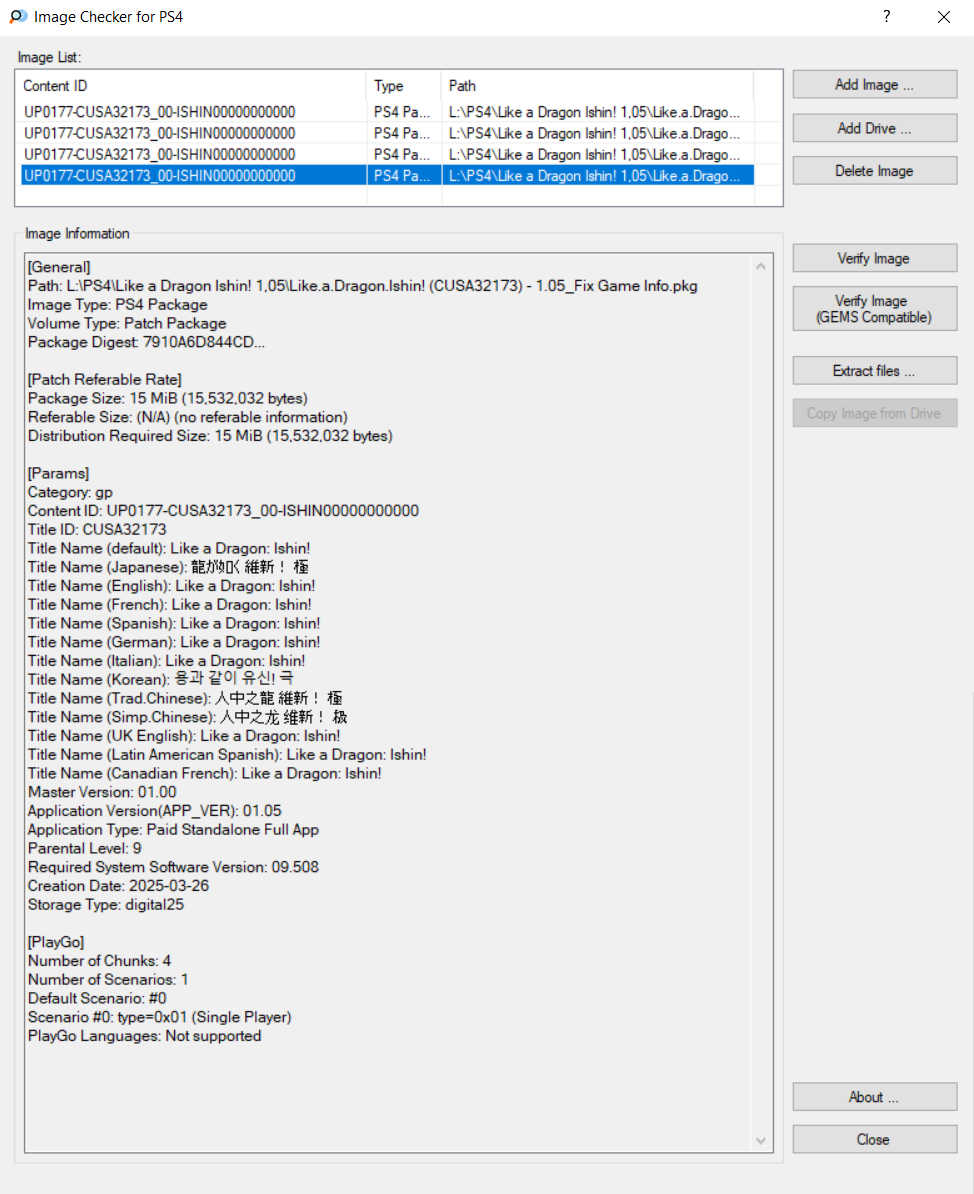Click the Title Name (default) line
Viewport: 974px width, 1194px height.
[169, 549]
